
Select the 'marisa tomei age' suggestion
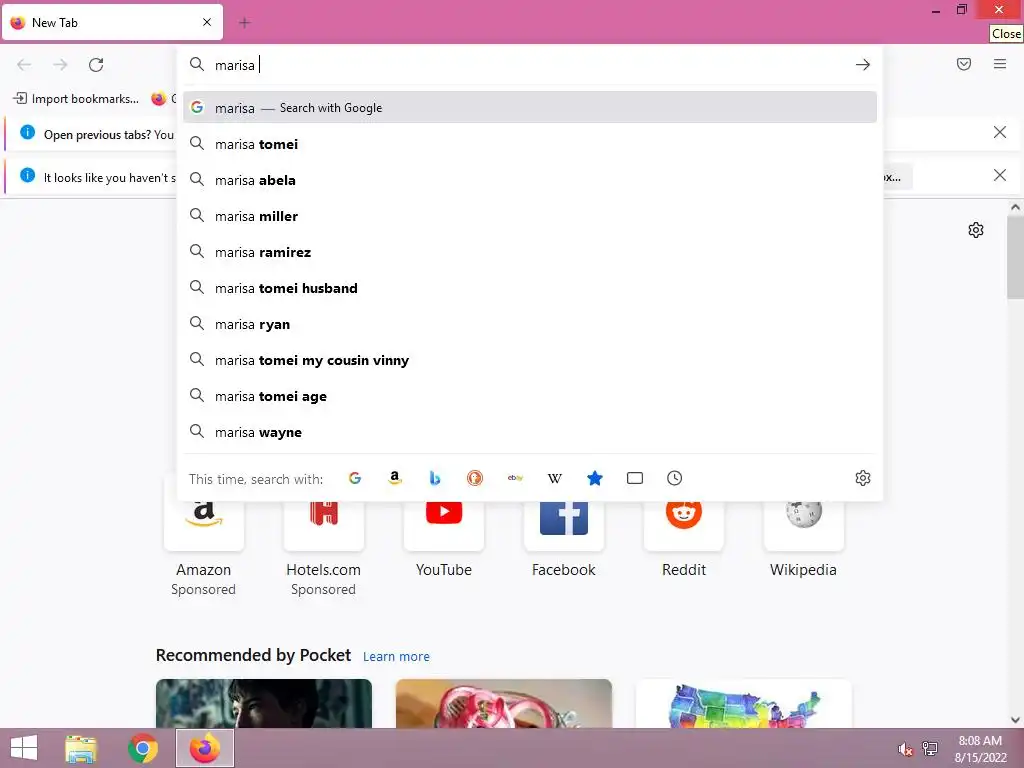[x=530, y=396]
